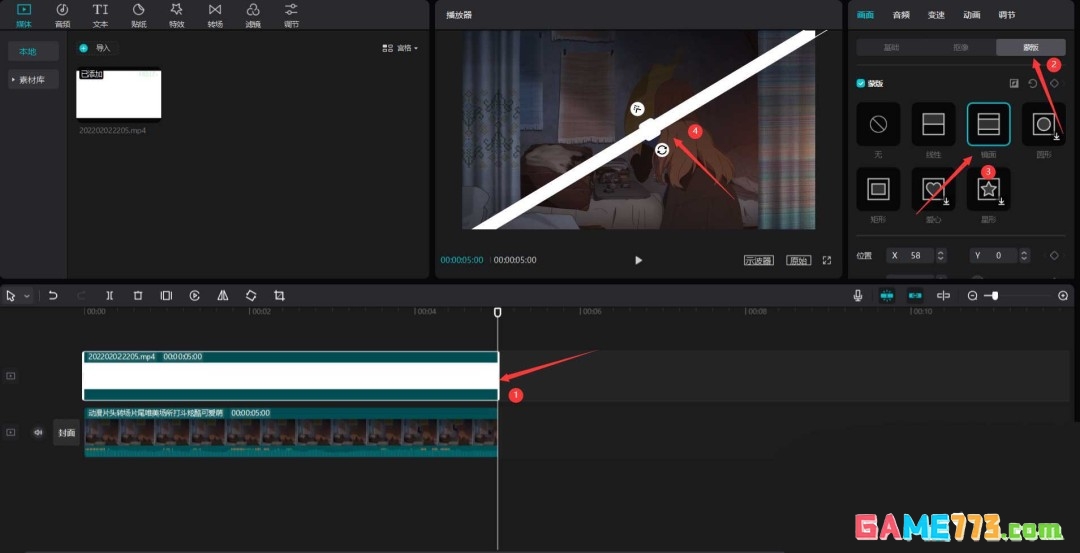Click the 原始 original ratio button
The width and height of the screenshot is (1080, 553).
pos(798,260)
